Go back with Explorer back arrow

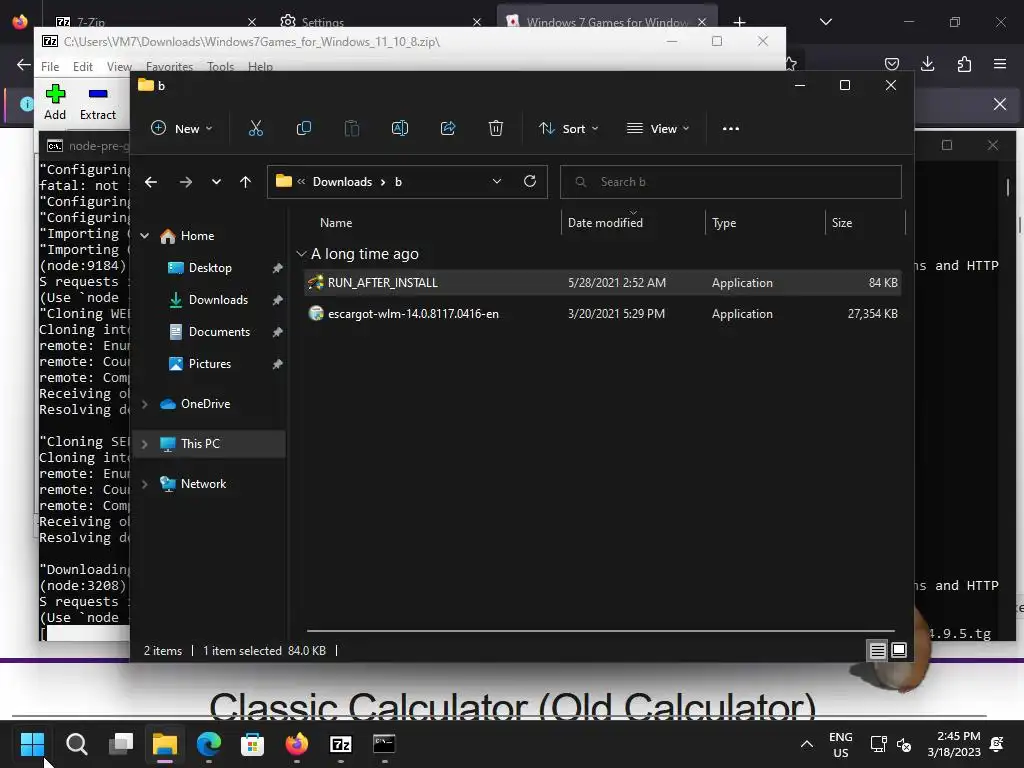click(x=151, y=182)
